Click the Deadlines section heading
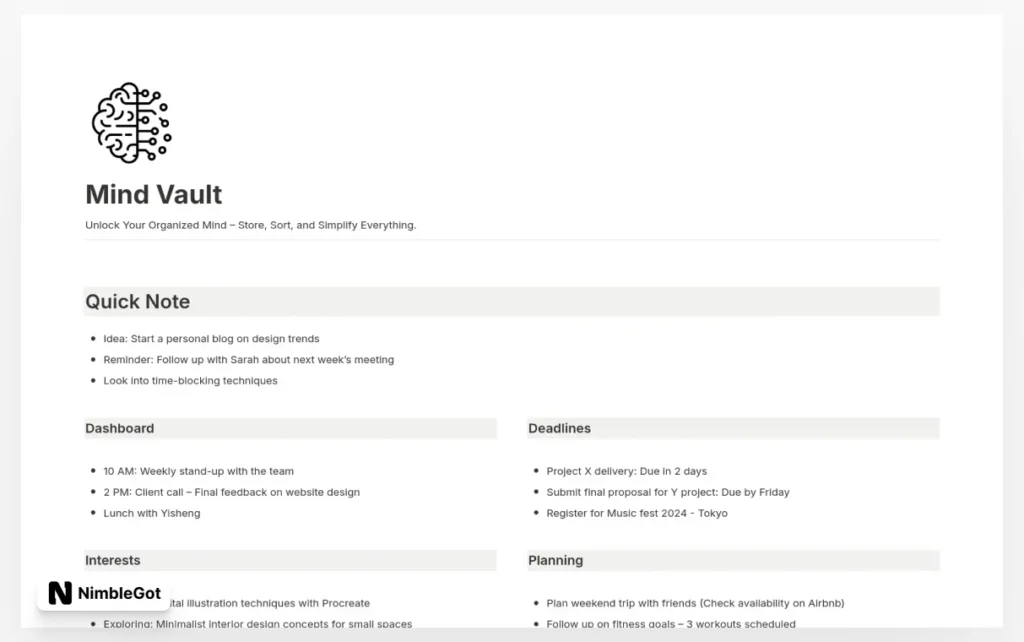 [x=560, y=428]
